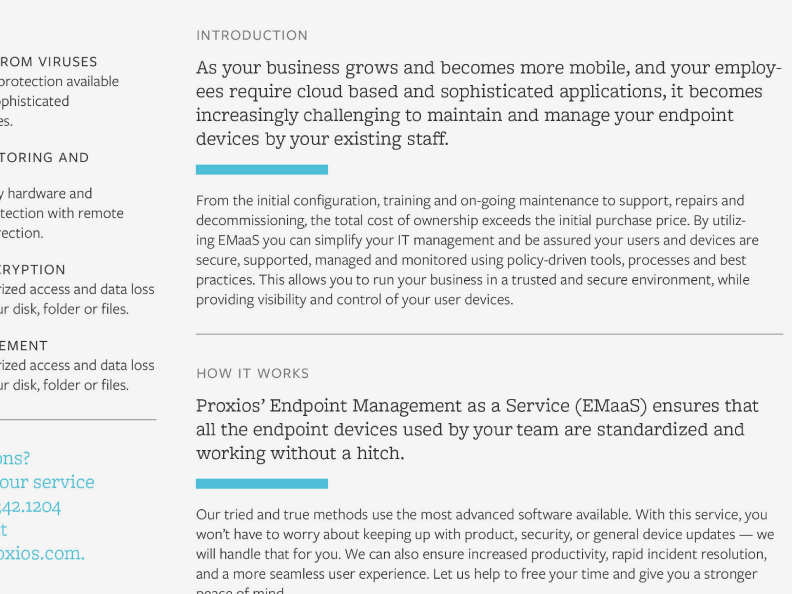Screen dimensions: 792x594
Task: Click the blue bar above 'Our tried and true'
Action: (262, 484)
